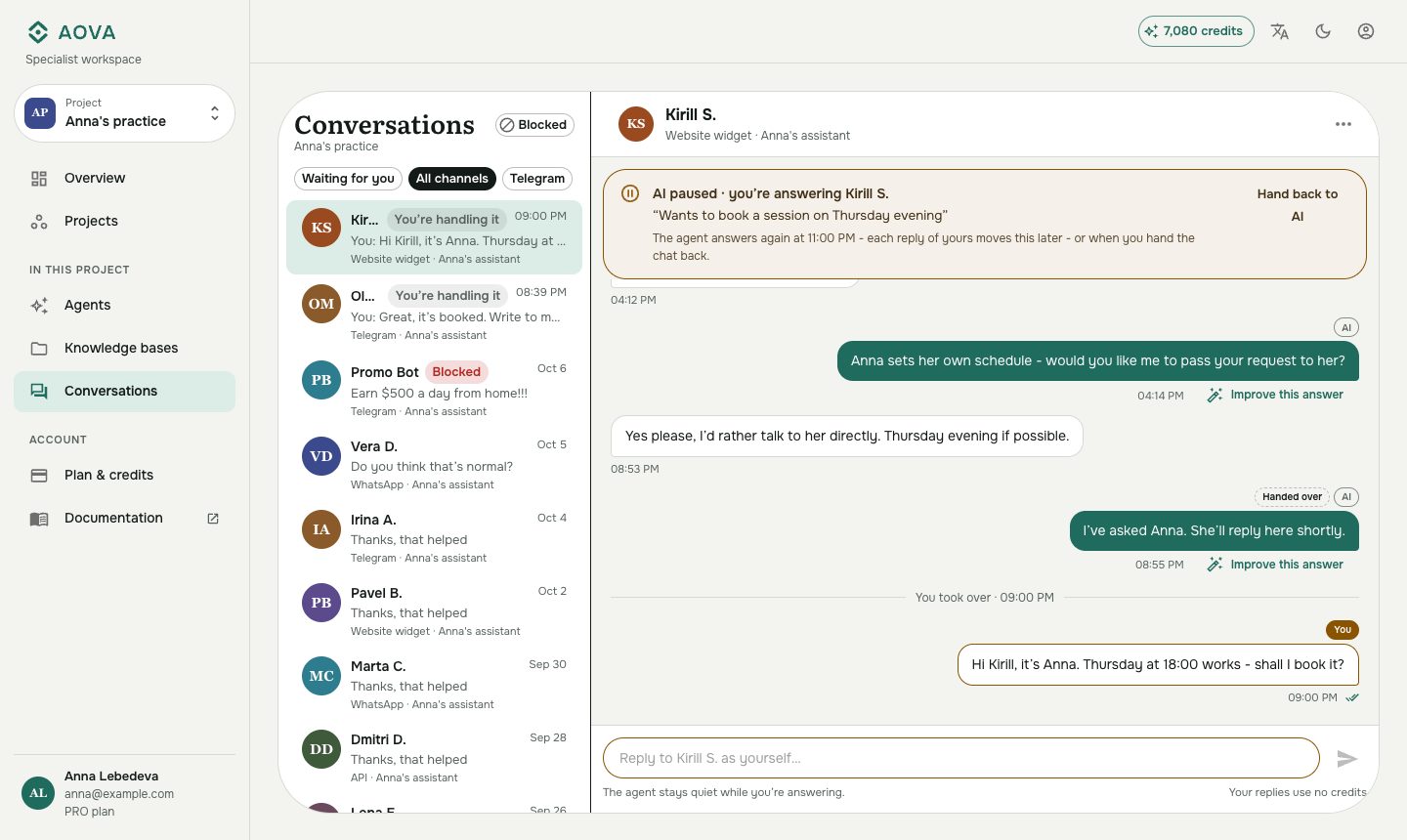The width and height of the screenshot is (1407, 840).
Task: Go to Overview in sidebar
Action: [124, 178]
